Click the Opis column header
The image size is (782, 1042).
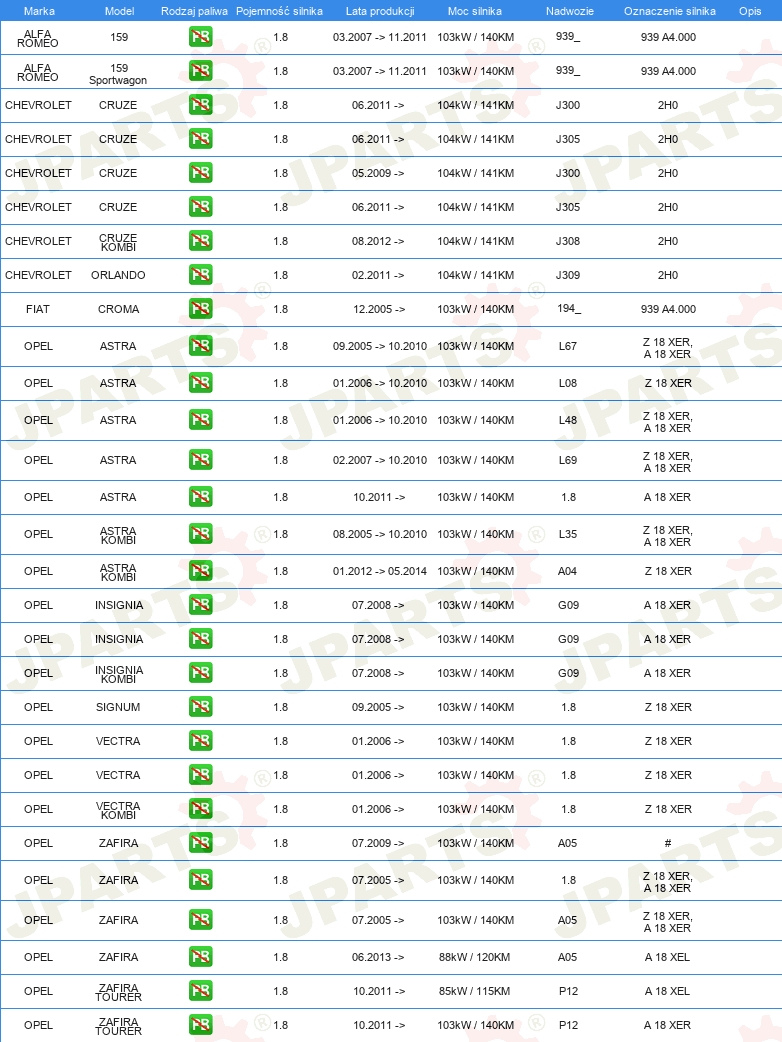(x=750, y=11)
